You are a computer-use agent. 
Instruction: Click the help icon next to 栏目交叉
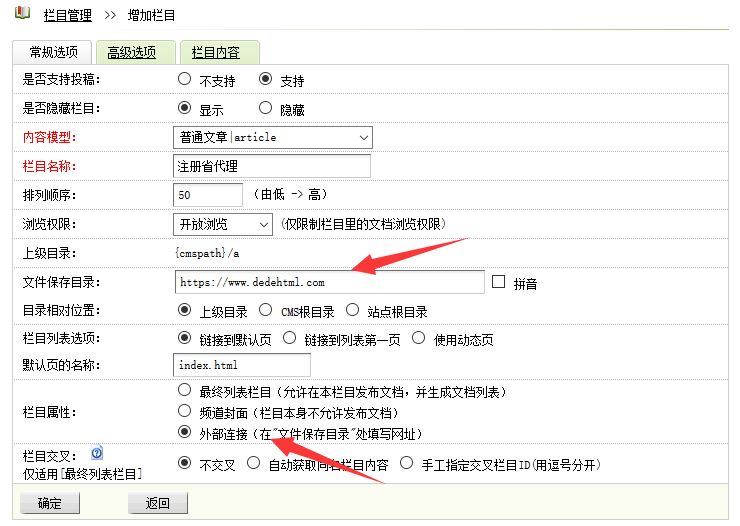[x=98, y=453]
